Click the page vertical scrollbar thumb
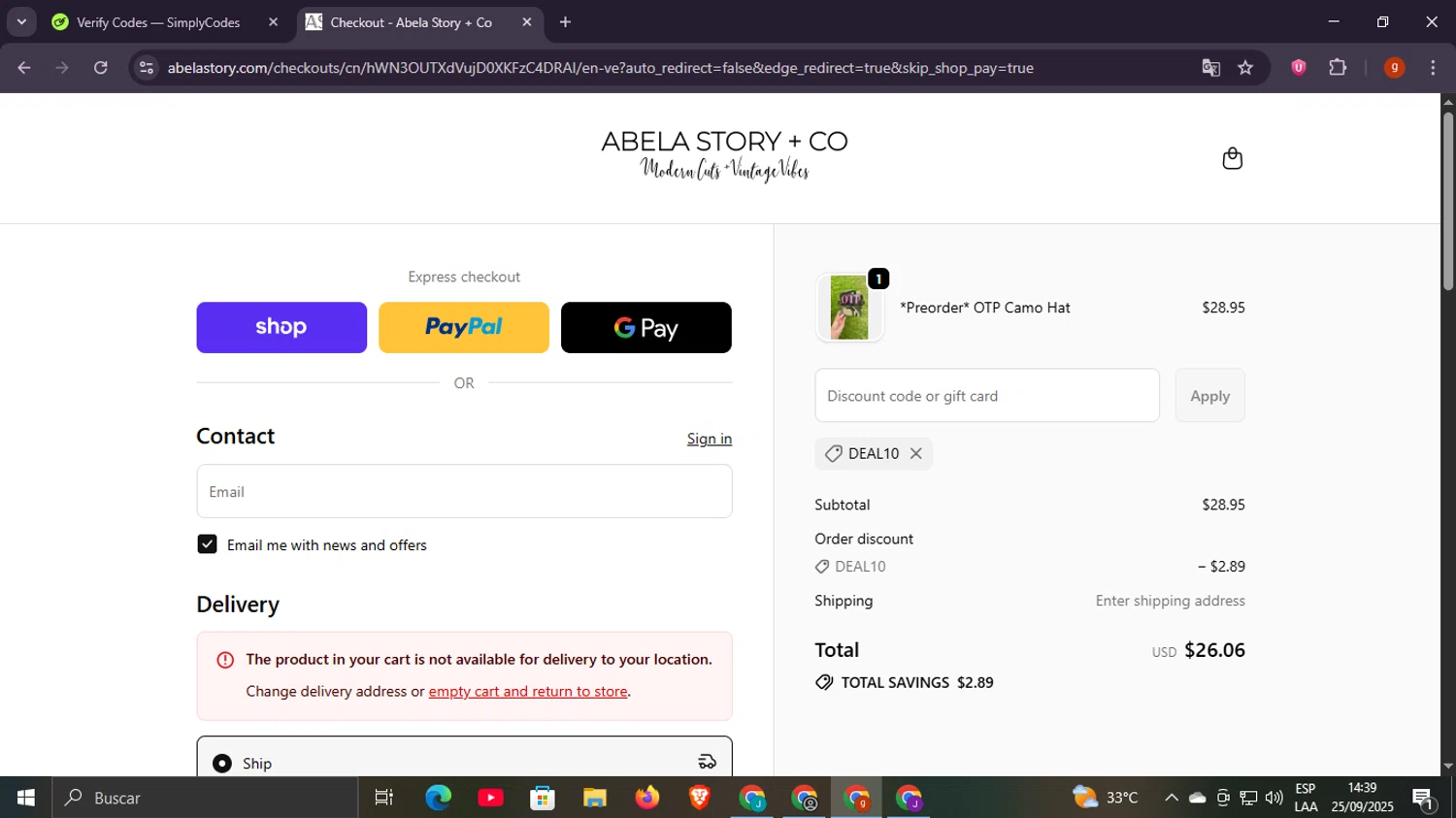The width and height of the screenshot is (1456, 818). tap(1448, 201)
